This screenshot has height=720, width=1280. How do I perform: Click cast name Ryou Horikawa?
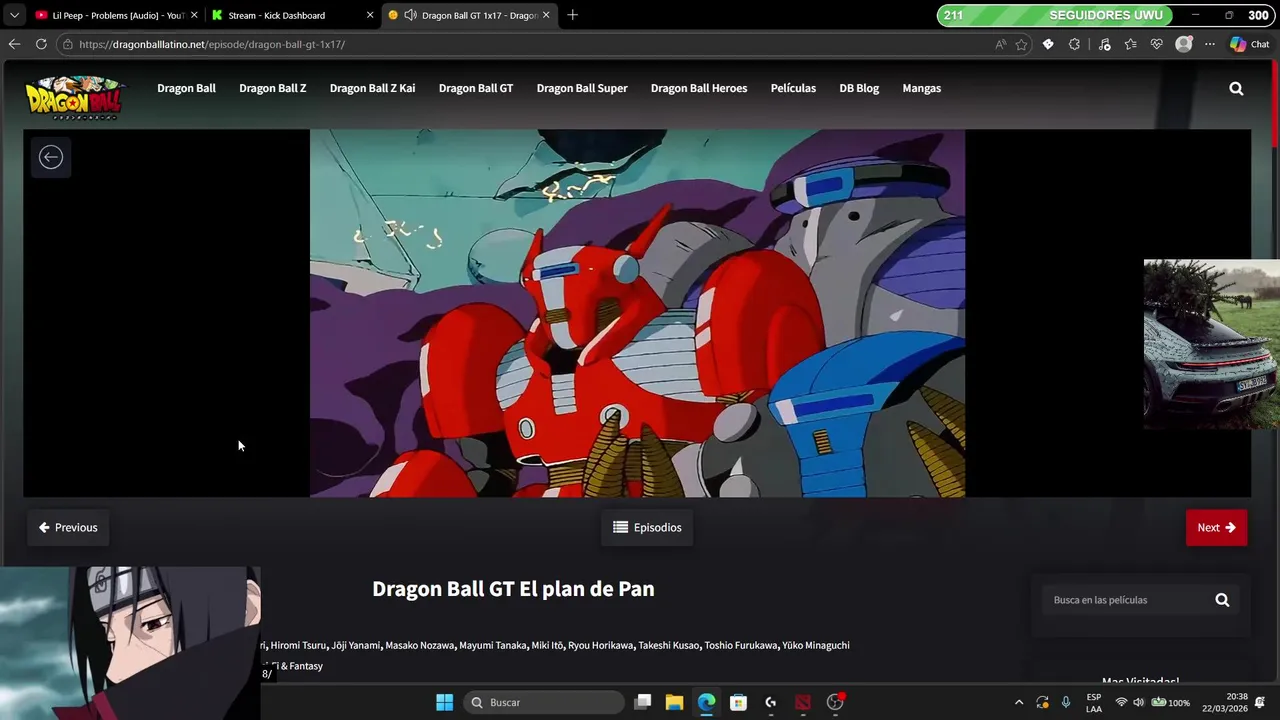(600, 645)
